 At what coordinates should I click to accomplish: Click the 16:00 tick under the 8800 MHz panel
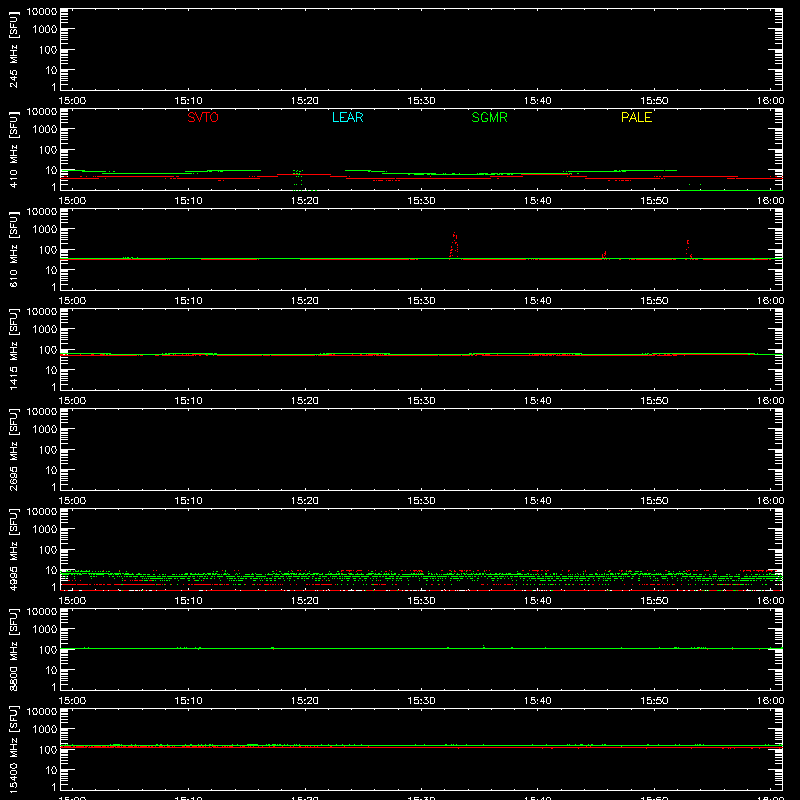click(770, 701)
